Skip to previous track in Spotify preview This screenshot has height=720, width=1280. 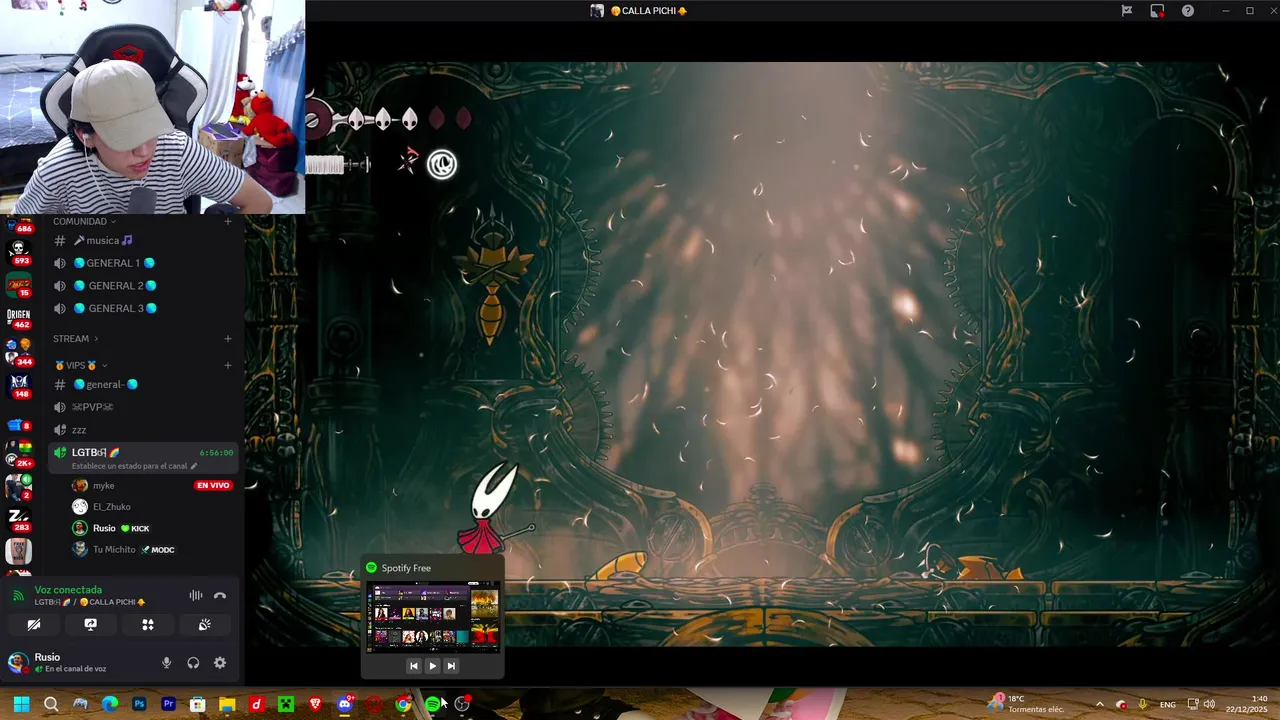click(x=414, y=666)
